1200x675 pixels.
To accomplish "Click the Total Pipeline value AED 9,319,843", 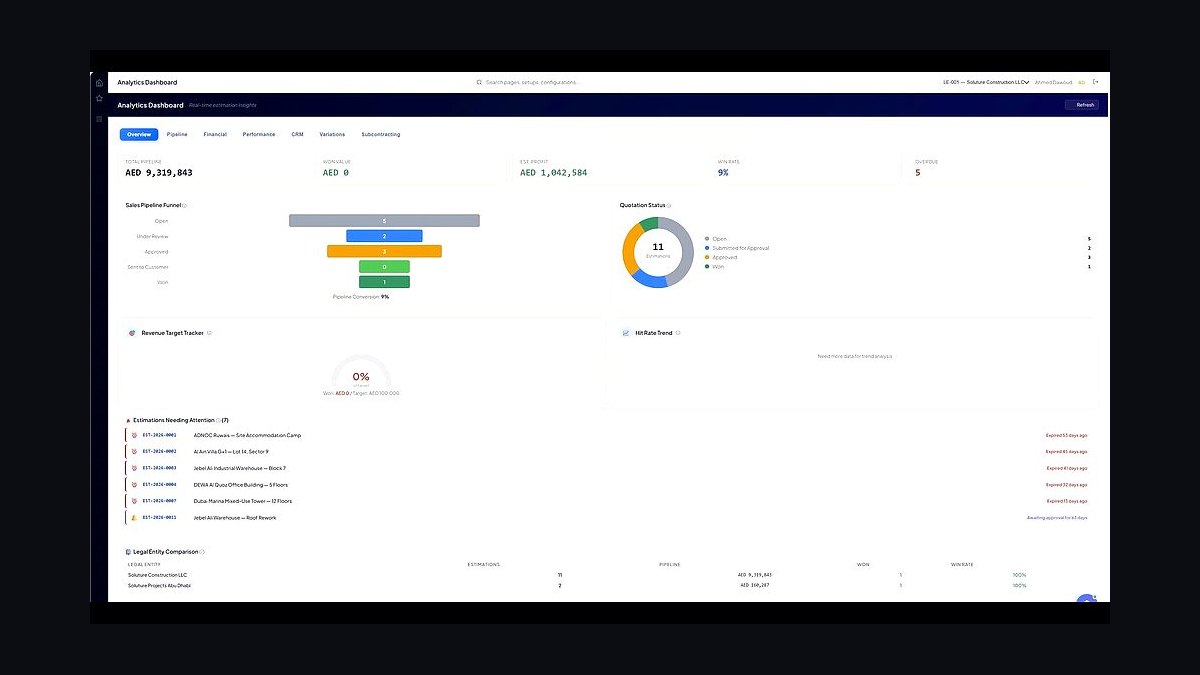I will [159, 173].
